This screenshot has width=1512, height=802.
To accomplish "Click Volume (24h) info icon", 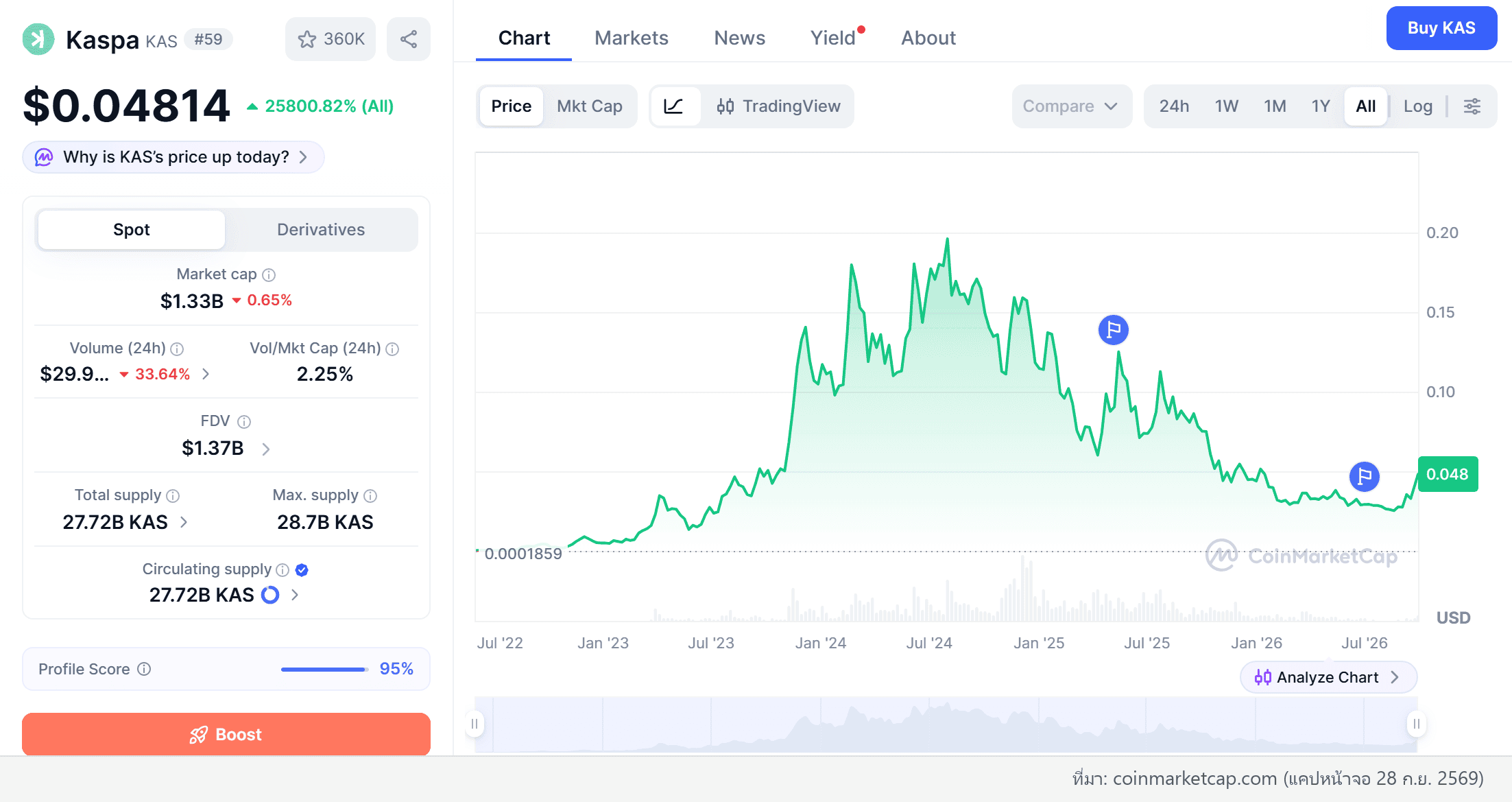I will pos(177,349).
